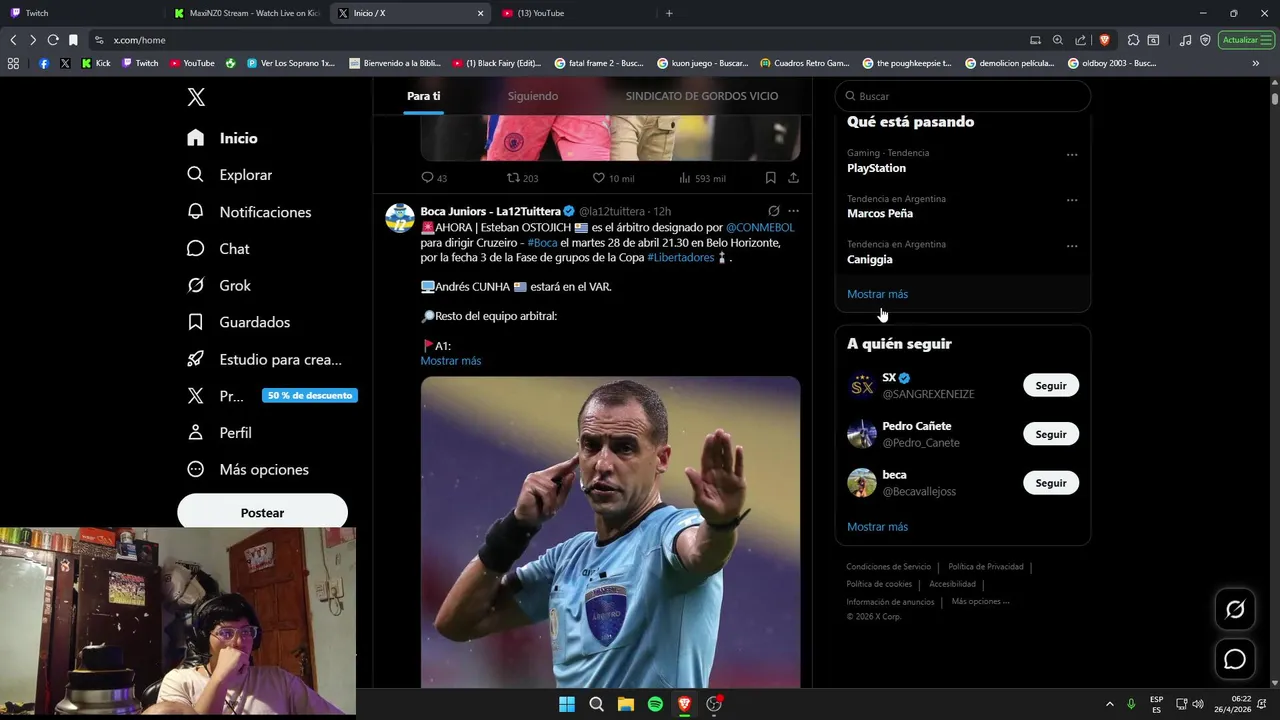Follow Pedro Cañete

(x=1051, y=434)
